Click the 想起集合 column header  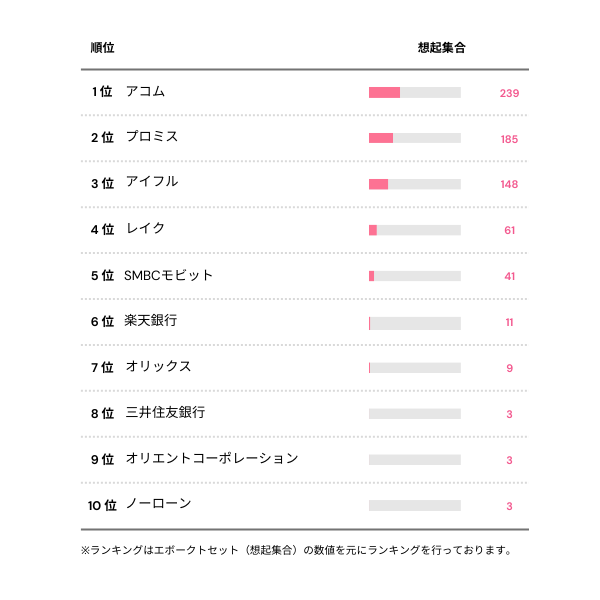click(441, 48)
